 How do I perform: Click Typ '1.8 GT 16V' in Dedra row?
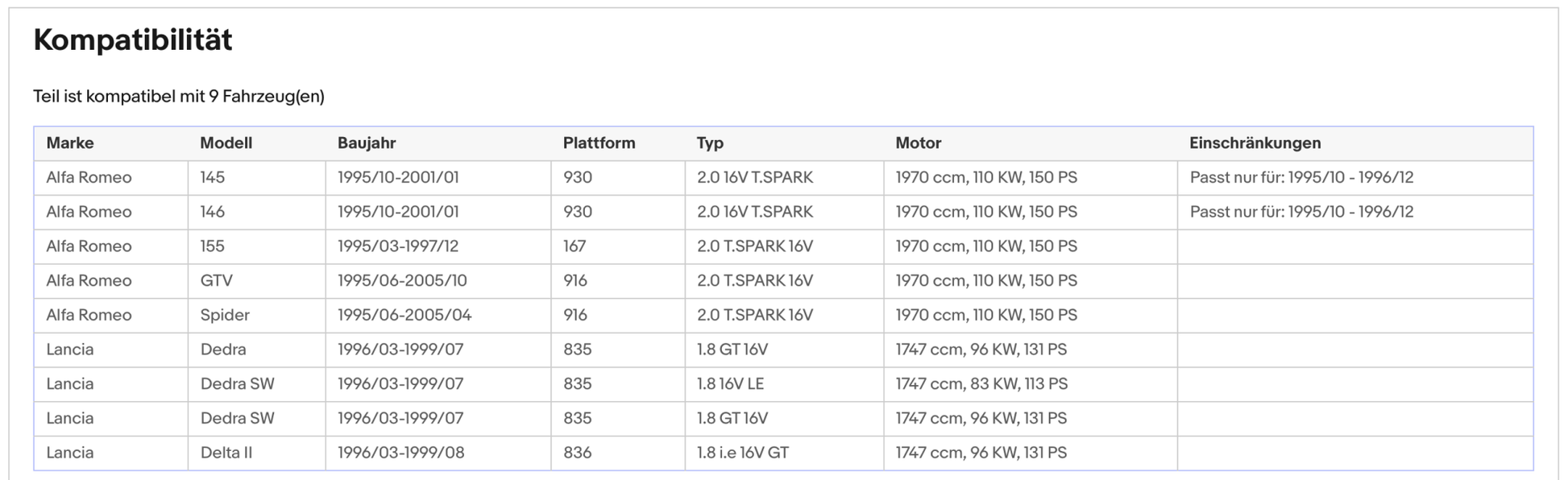[732, 350]
